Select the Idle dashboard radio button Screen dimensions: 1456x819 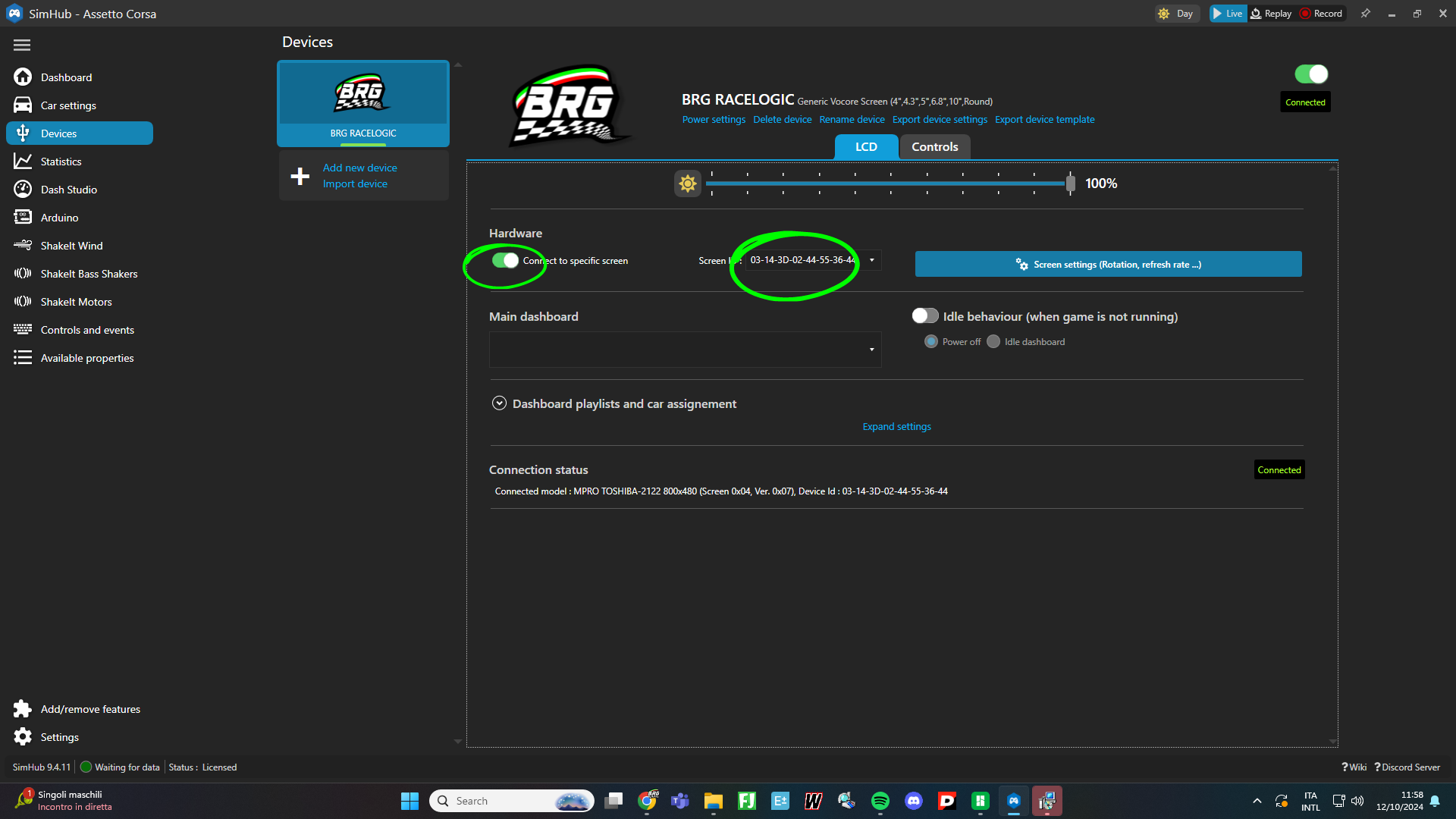pyautogui.click(x=993, y=342)
